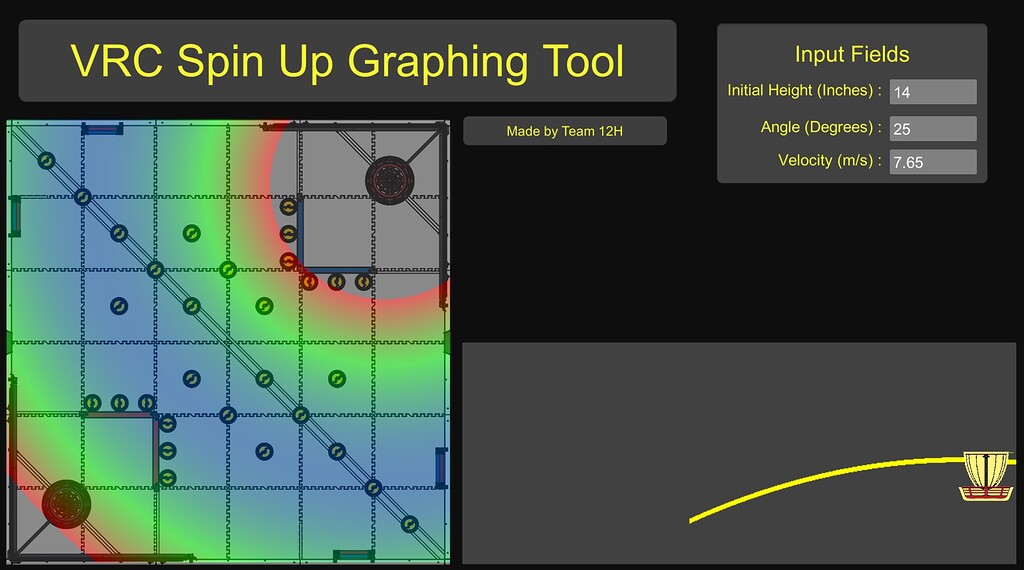Click the Angle (Degrees) label text
This screenshot has height=570, width=1024.
[x=821, y=128]
